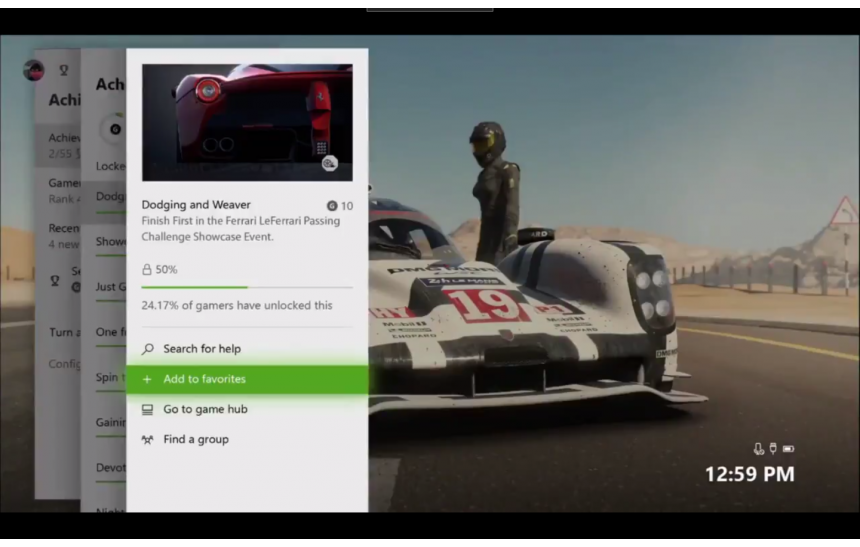Open the trophy achievements tab icon

pos(64,70)
